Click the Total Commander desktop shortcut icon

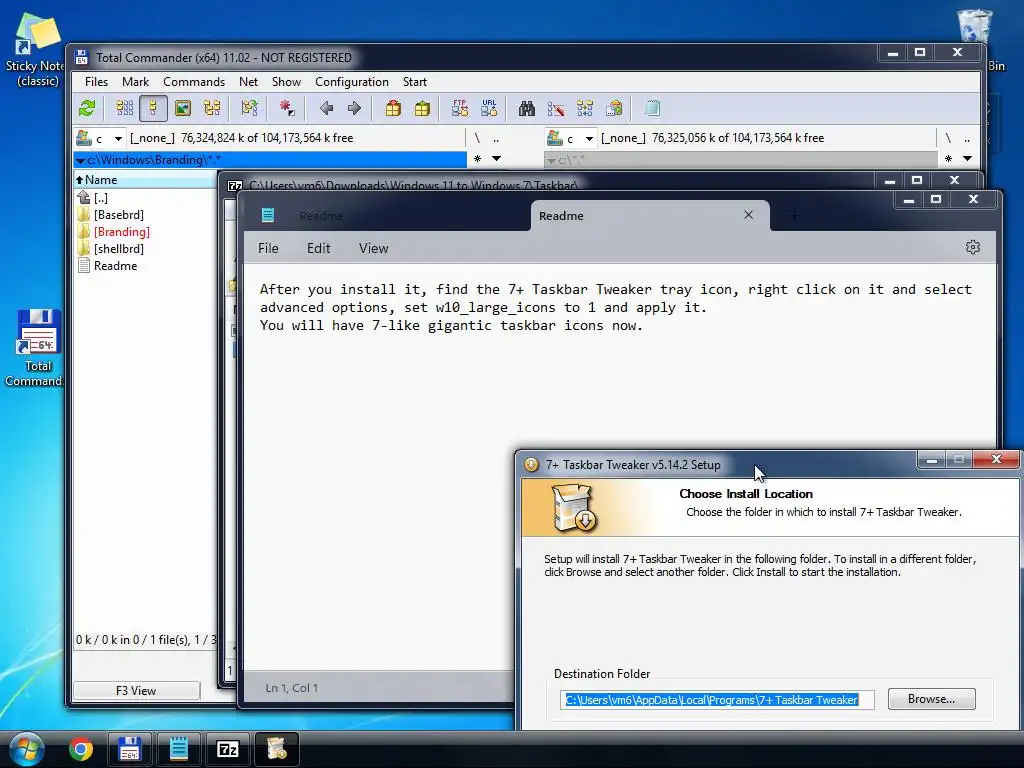coord(36,347)
